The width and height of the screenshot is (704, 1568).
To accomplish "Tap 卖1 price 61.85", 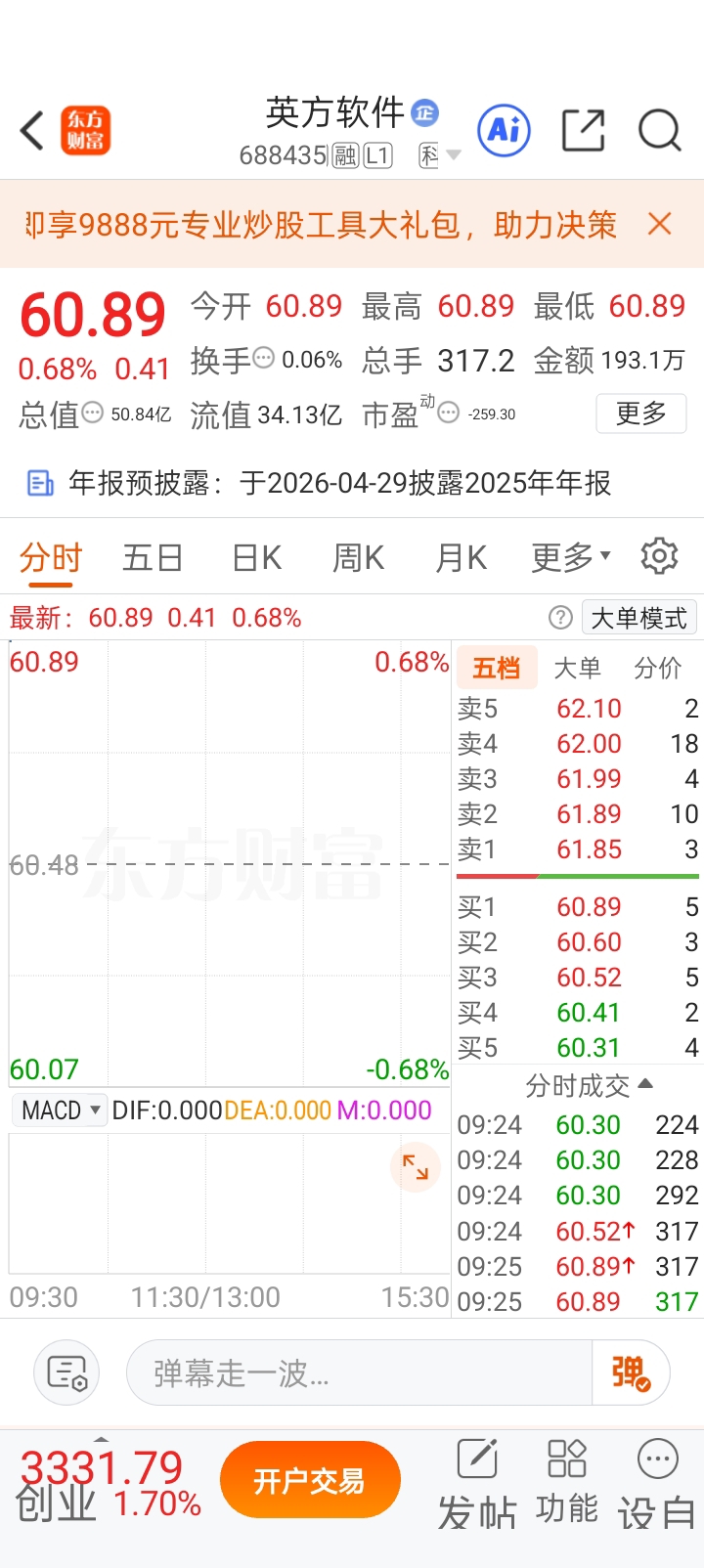I will (590, 849).
